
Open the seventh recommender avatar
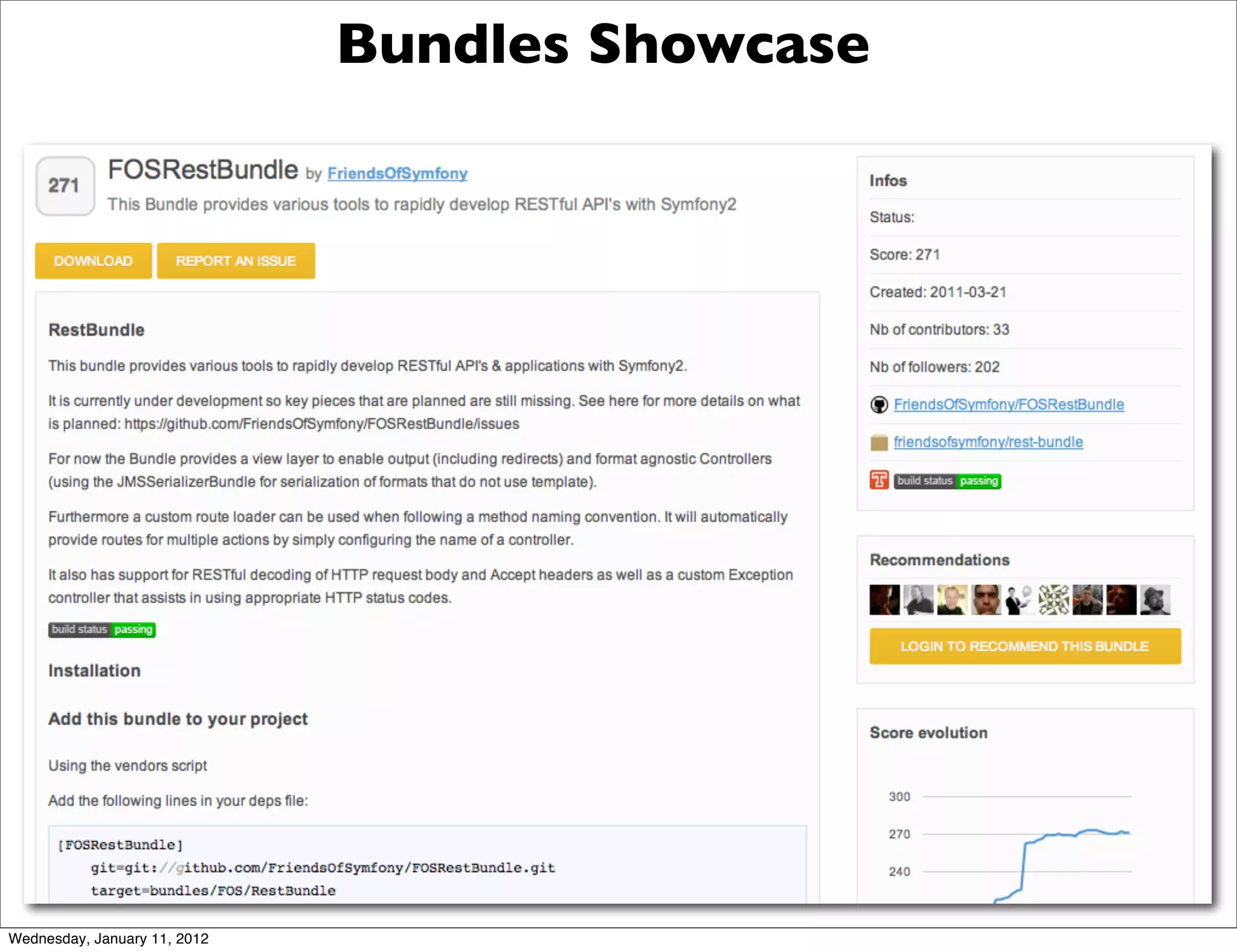1088,600
